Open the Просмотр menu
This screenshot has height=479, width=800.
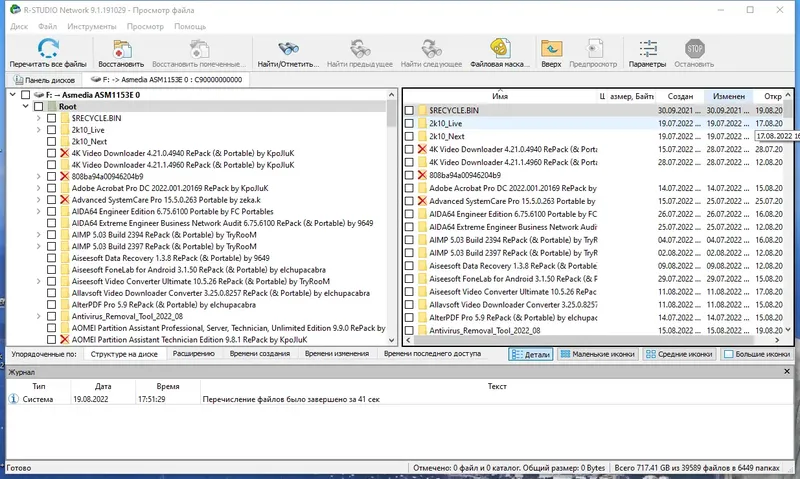coord(145,26)
